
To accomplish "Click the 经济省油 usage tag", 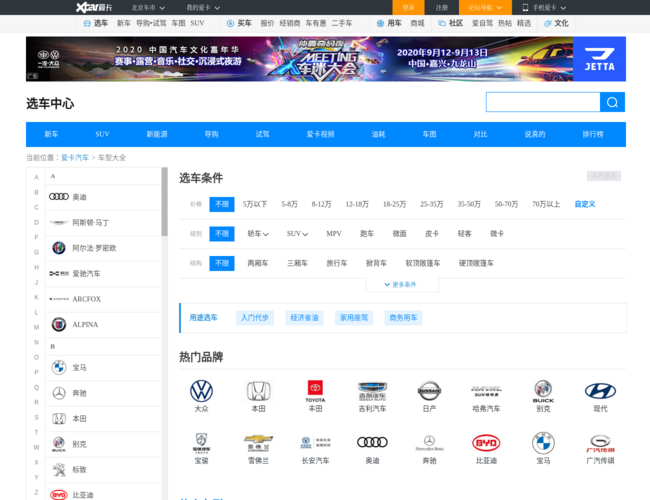I will coord(304,318).
